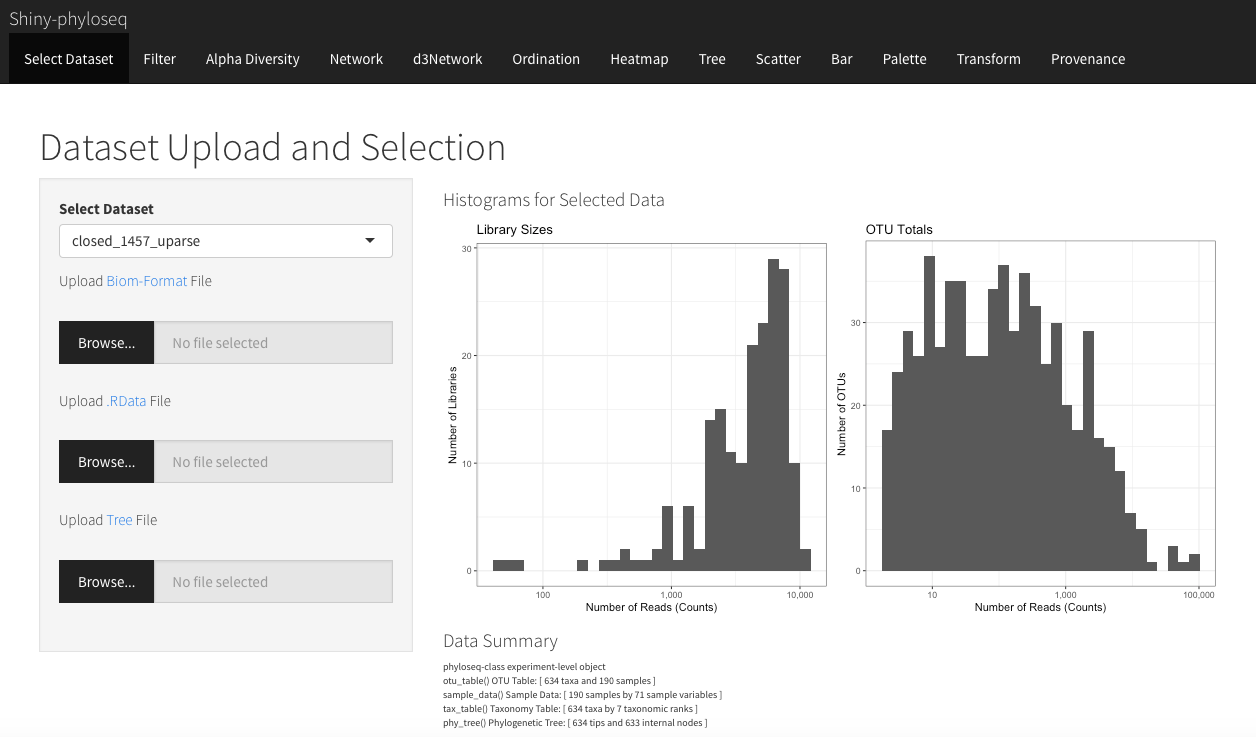Go to the Transform tab
Image resolution: width=1256 pixels, height=737 pixels.
click(x=989, y=59)
